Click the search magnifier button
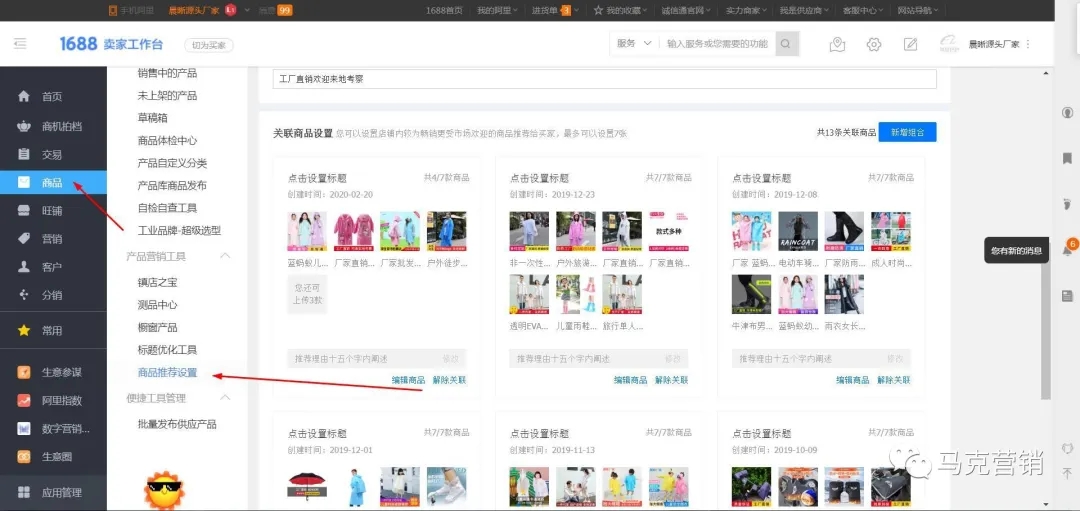The image size is (1080, 511). click(788, 44)
